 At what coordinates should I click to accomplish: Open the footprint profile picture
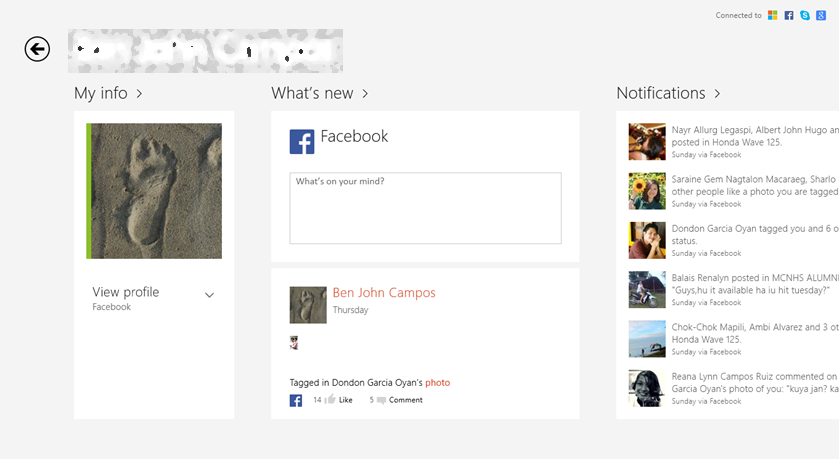[x=154, y=191]
